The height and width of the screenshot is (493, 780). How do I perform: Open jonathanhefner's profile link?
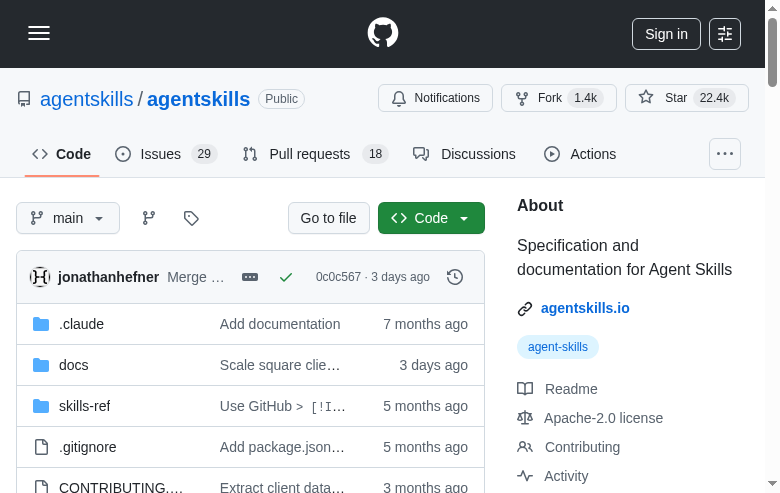tap(108, 277)
